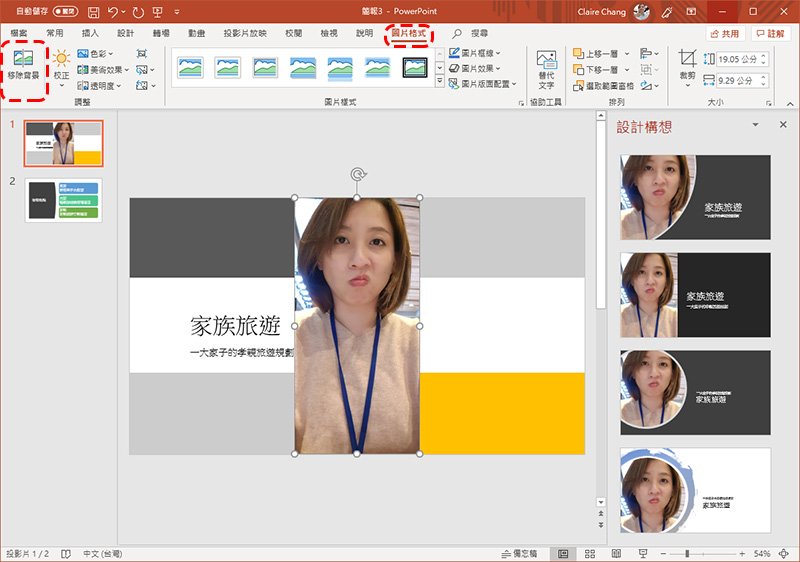The height and width of the screenshot is (562, 800).
Task: Click the Crop (裁剪) tool icon
Action: (687, 62)
